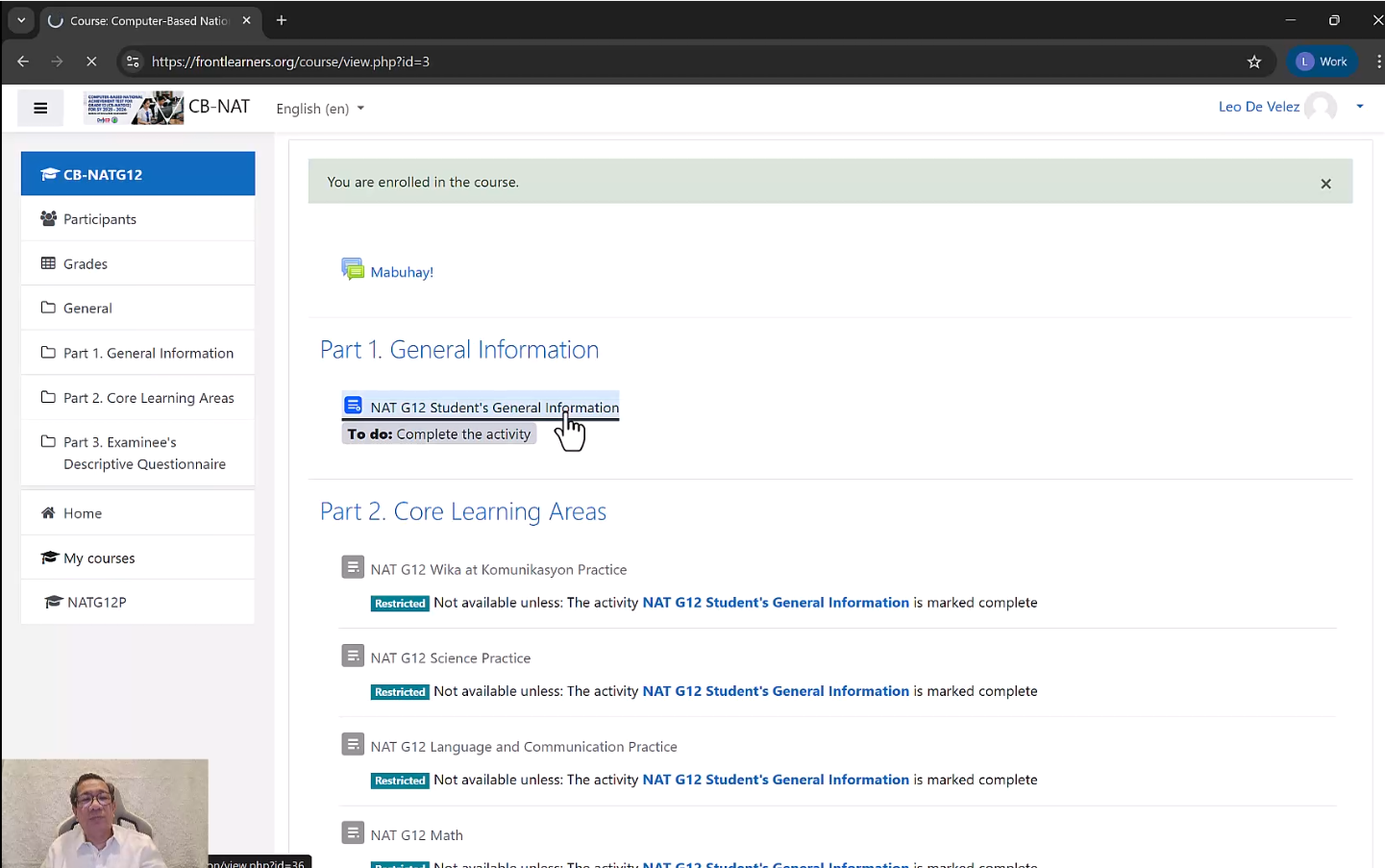Open Participants in the sidebar
This screenshot has width=1385, height=868.
[100, 219]
